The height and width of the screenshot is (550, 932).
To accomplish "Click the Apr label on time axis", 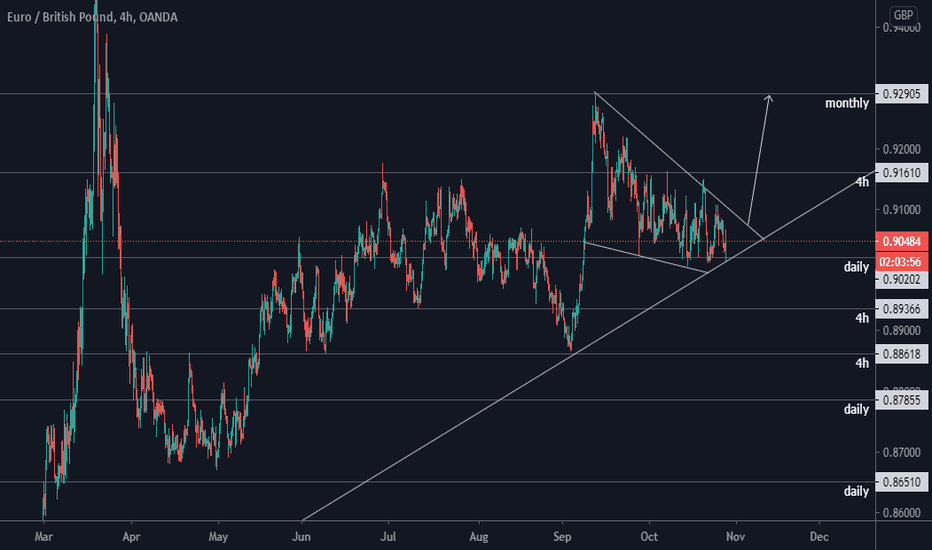I will 131,537.
